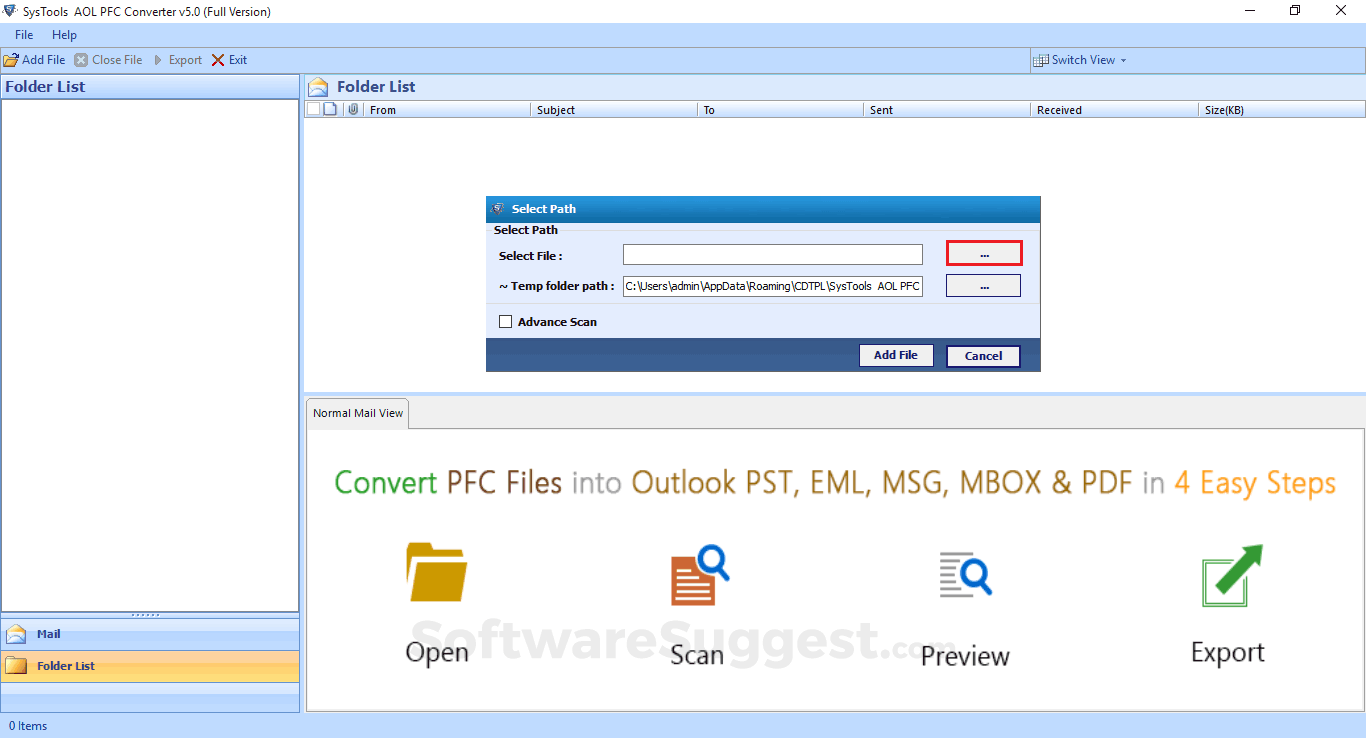Image resolution: width=1366 pixels, height=738 pixels.
Task: Click the green Export arrow icon
Action: pos(1231,576)
